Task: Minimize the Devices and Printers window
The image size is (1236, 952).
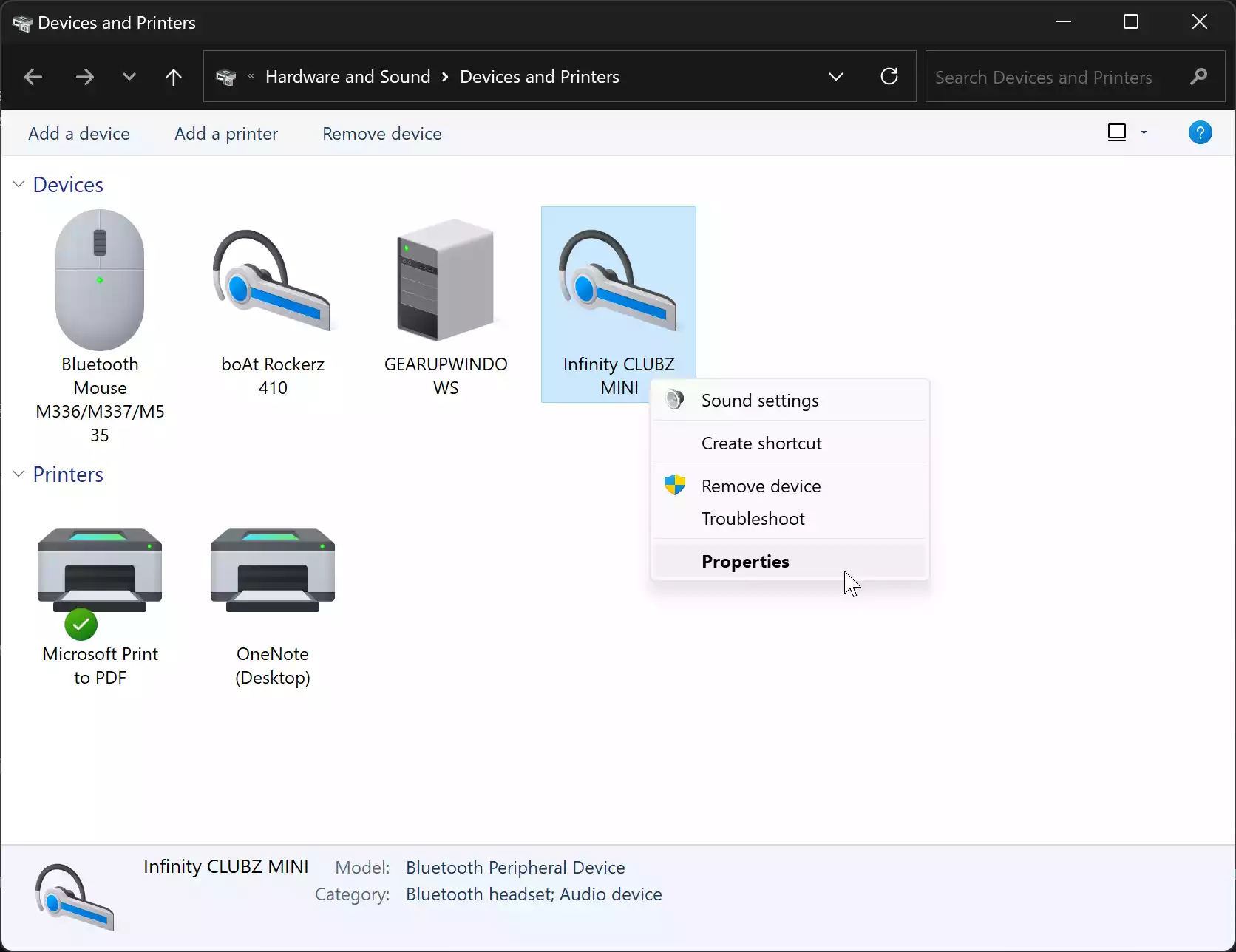Action: (x=1064, y=22)
